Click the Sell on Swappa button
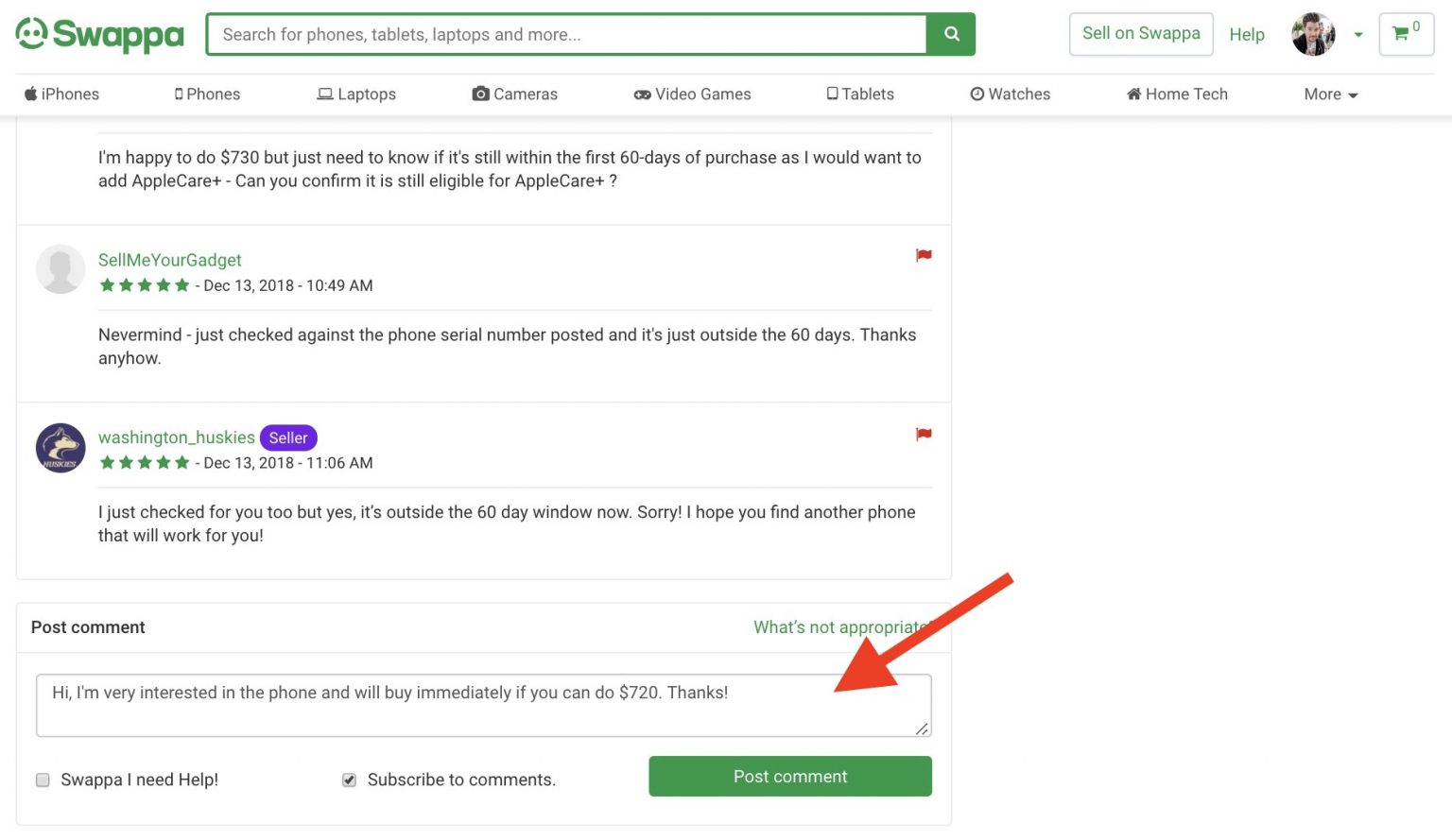Screen dimensions: 1452x840 click(1140, 33)
